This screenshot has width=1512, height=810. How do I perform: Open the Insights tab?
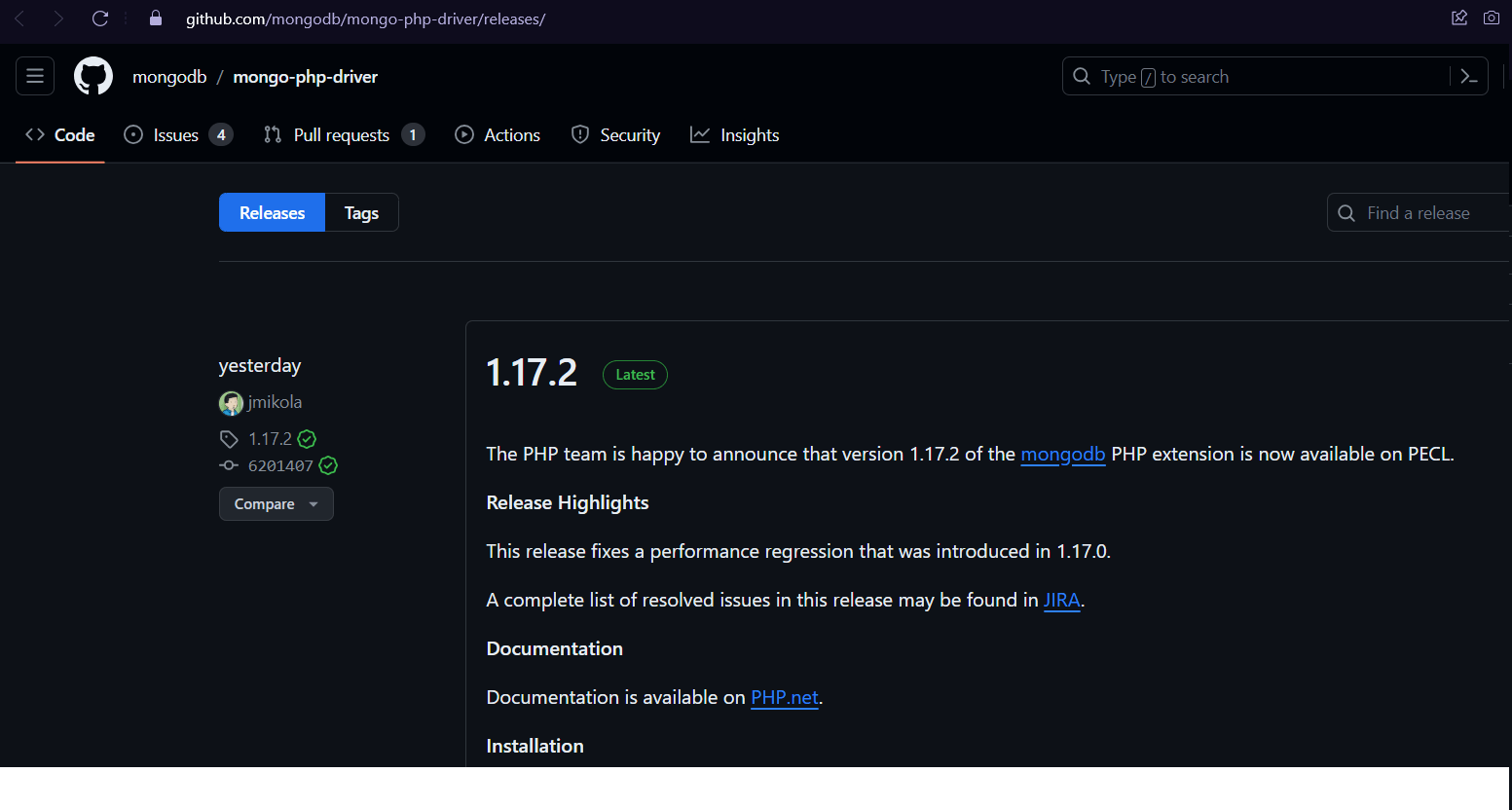click(735, 135)
